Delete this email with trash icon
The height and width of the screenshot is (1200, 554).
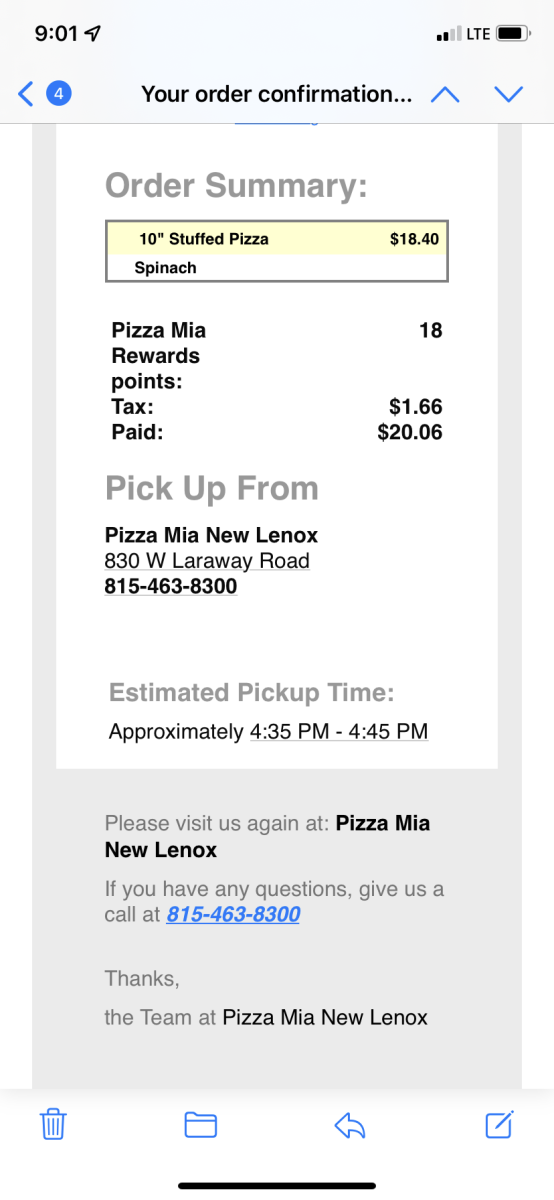(x=53, y=1124)
